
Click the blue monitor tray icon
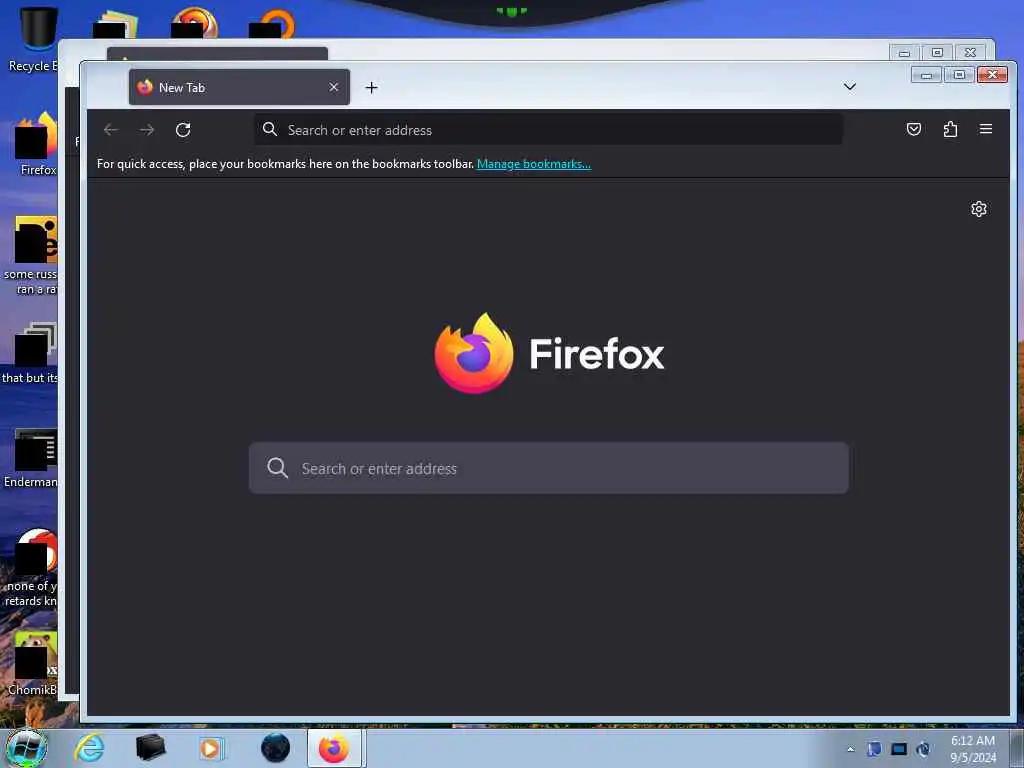[x=899, y=749]
